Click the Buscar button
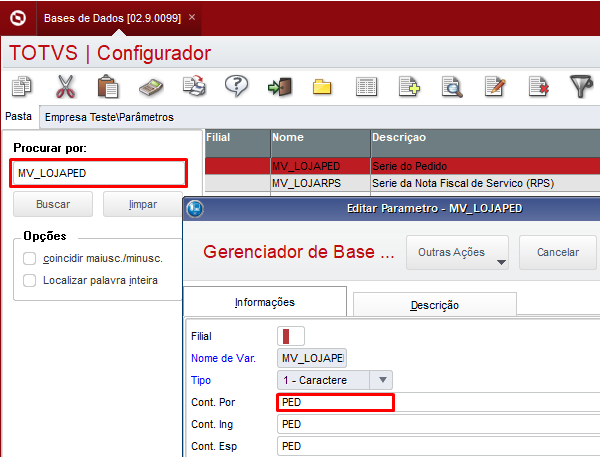Image resolution: width=600 pixels, height=457 pixels. click(x=53, y=204)
